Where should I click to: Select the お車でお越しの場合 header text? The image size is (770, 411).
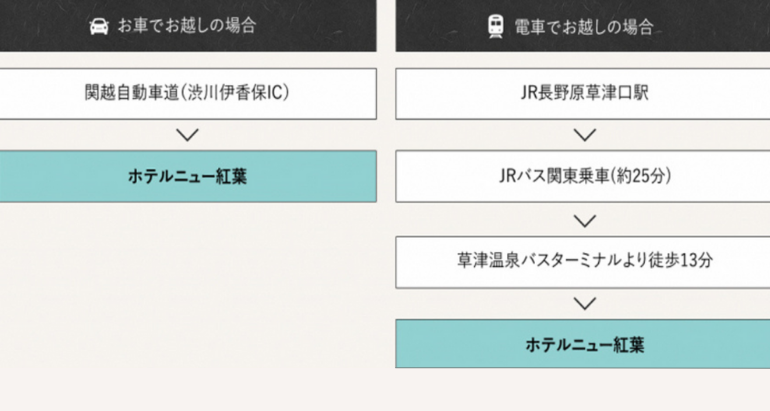tap(187, 27)
